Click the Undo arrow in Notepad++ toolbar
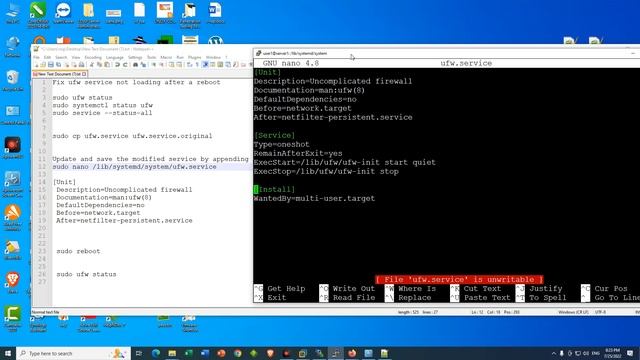 [x=117, y=64]
